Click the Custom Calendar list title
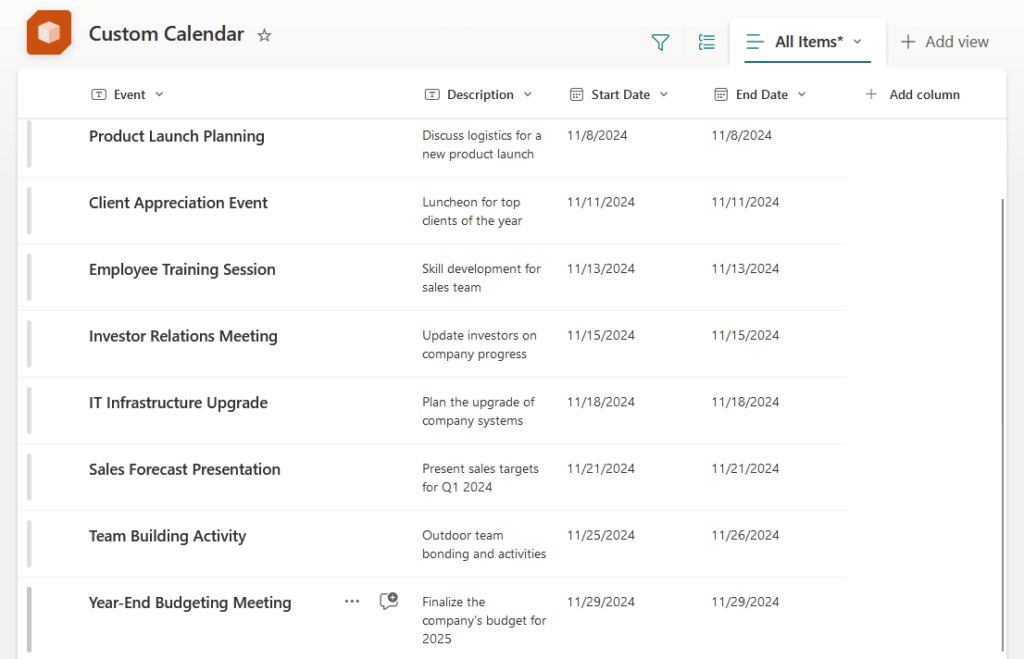Viewport: 1024px width, 659px height. click(x=166, y=34)
